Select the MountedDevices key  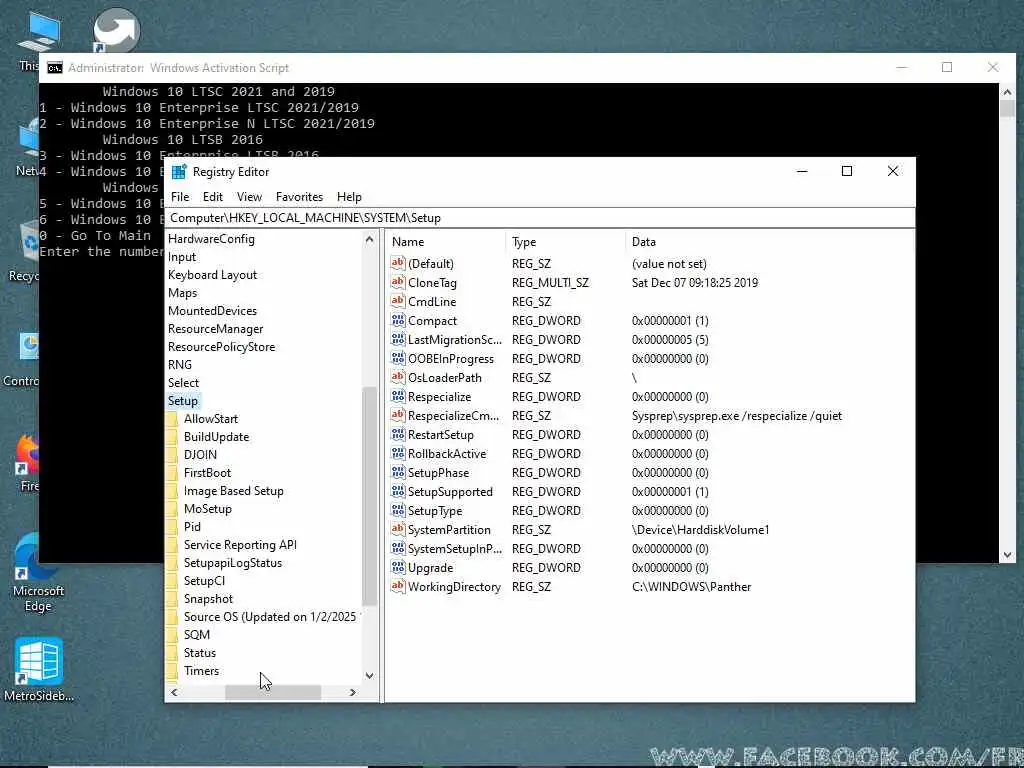(212, 311)
